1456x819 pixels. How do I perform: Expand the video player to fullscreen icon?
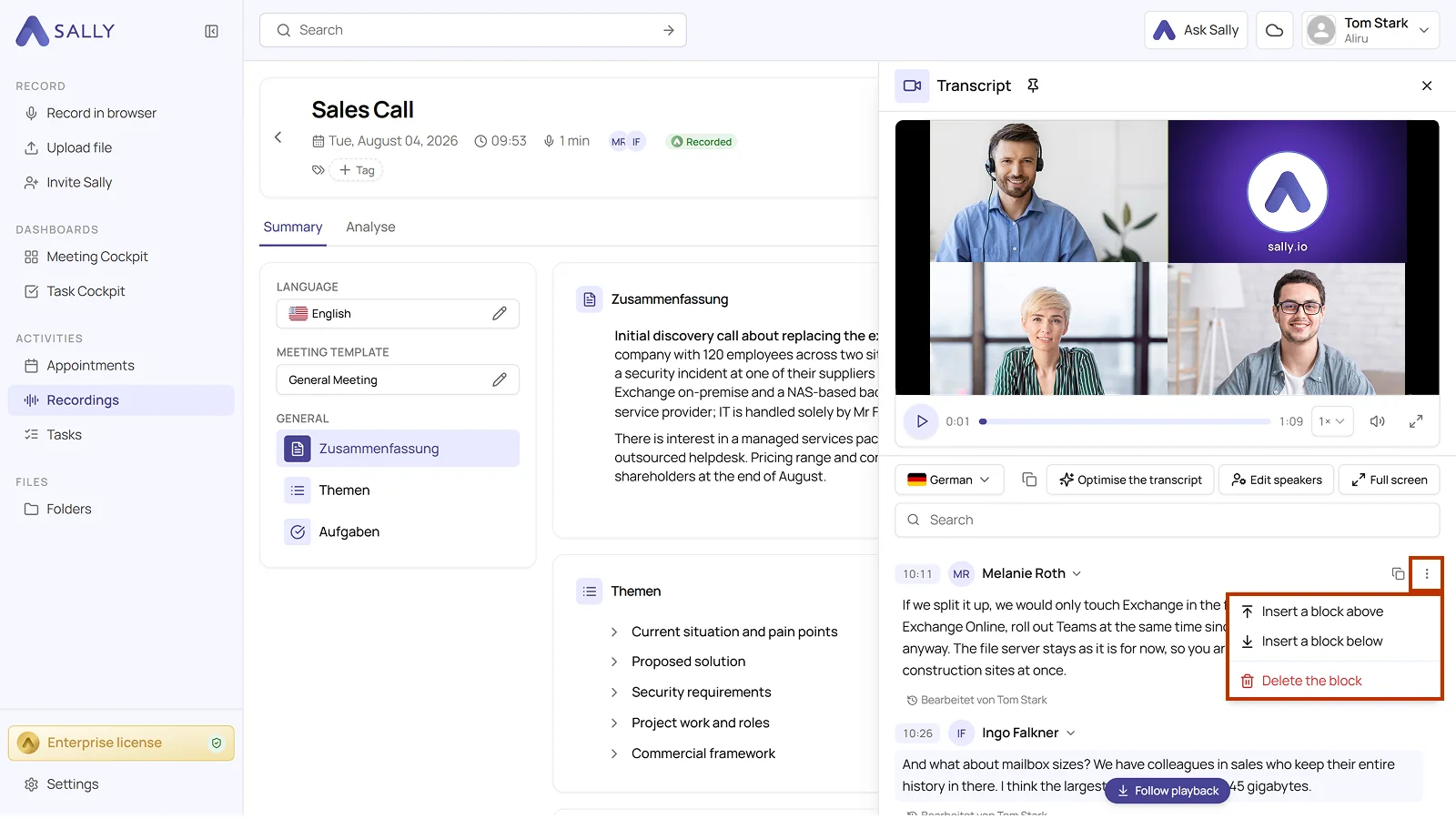pos(1416,421)
